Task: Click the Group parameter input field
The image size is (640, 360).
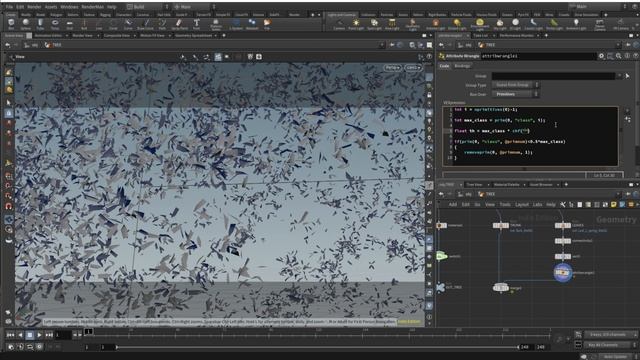Action: (x=553, y=76)
